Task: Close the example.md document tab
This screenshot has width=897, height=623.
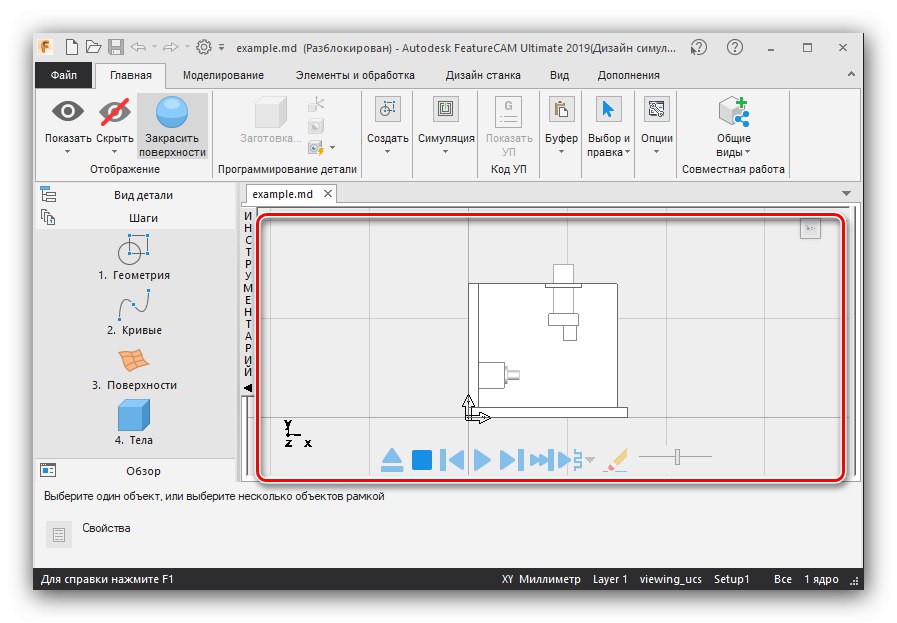Action: (328, 193)
